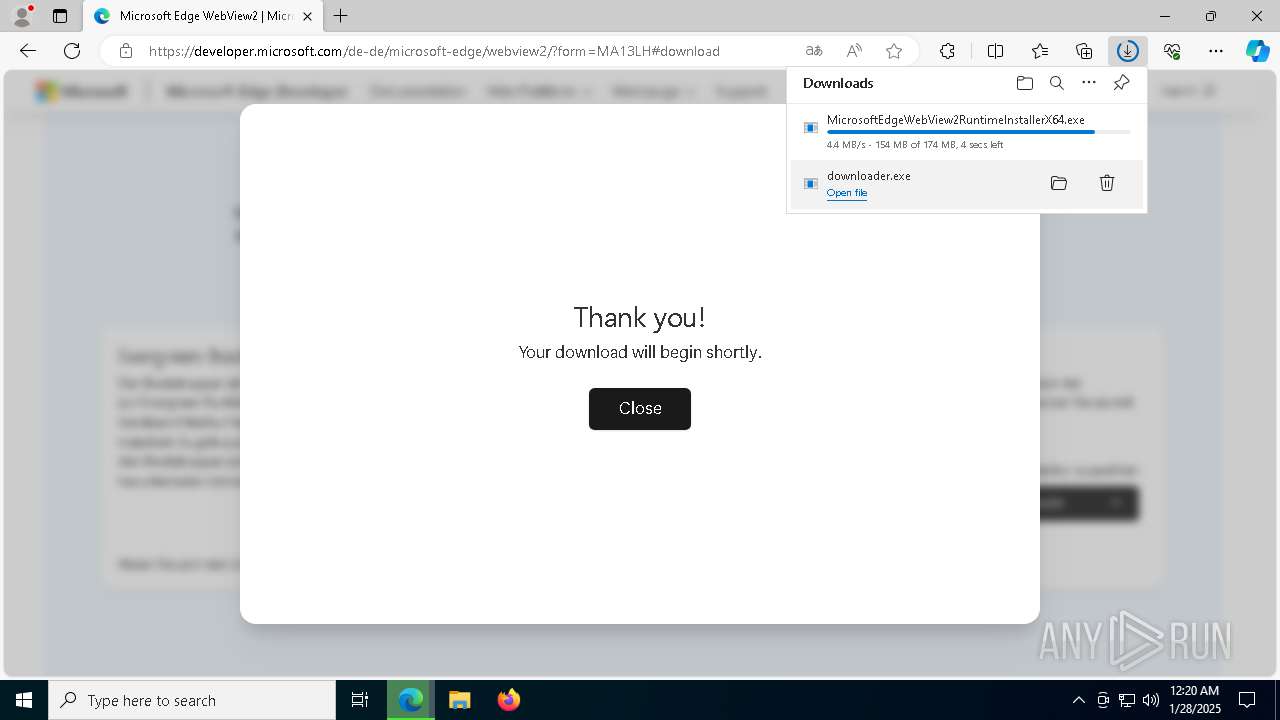Close the Thank you dialog
1280x720 pixels.
click(x=640, y=409)
